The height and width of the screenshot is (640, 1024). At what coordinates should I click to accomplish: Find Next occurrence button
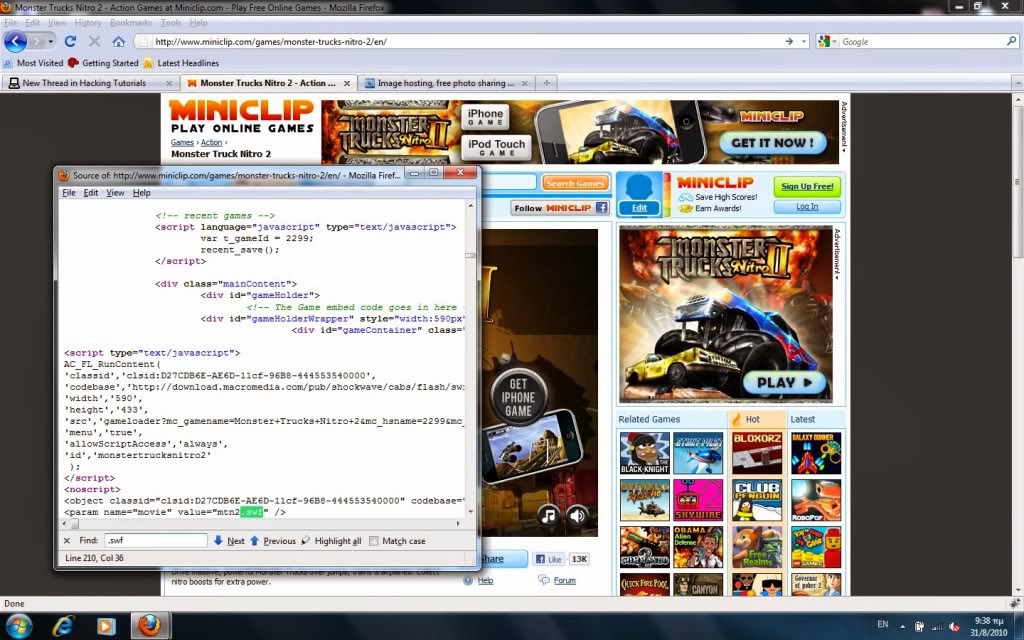(x=229, y=541)
